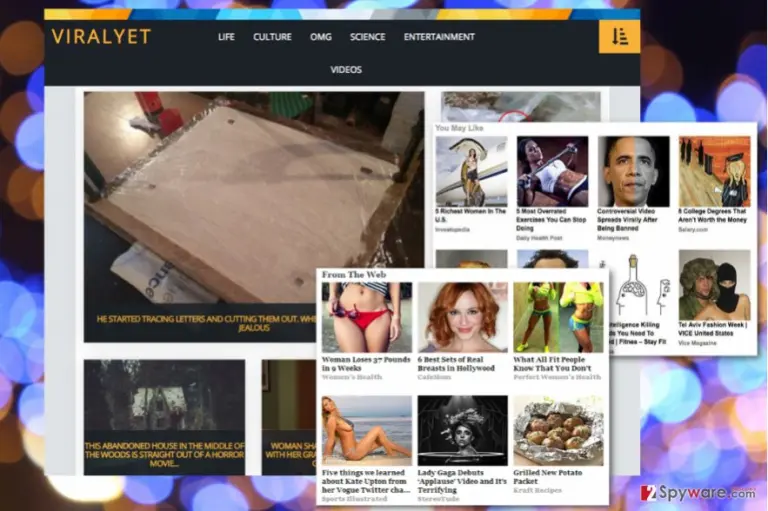Open 'Five things we learned about Kate Upton' link
768x511 pixels.
(x=366, y=481)
